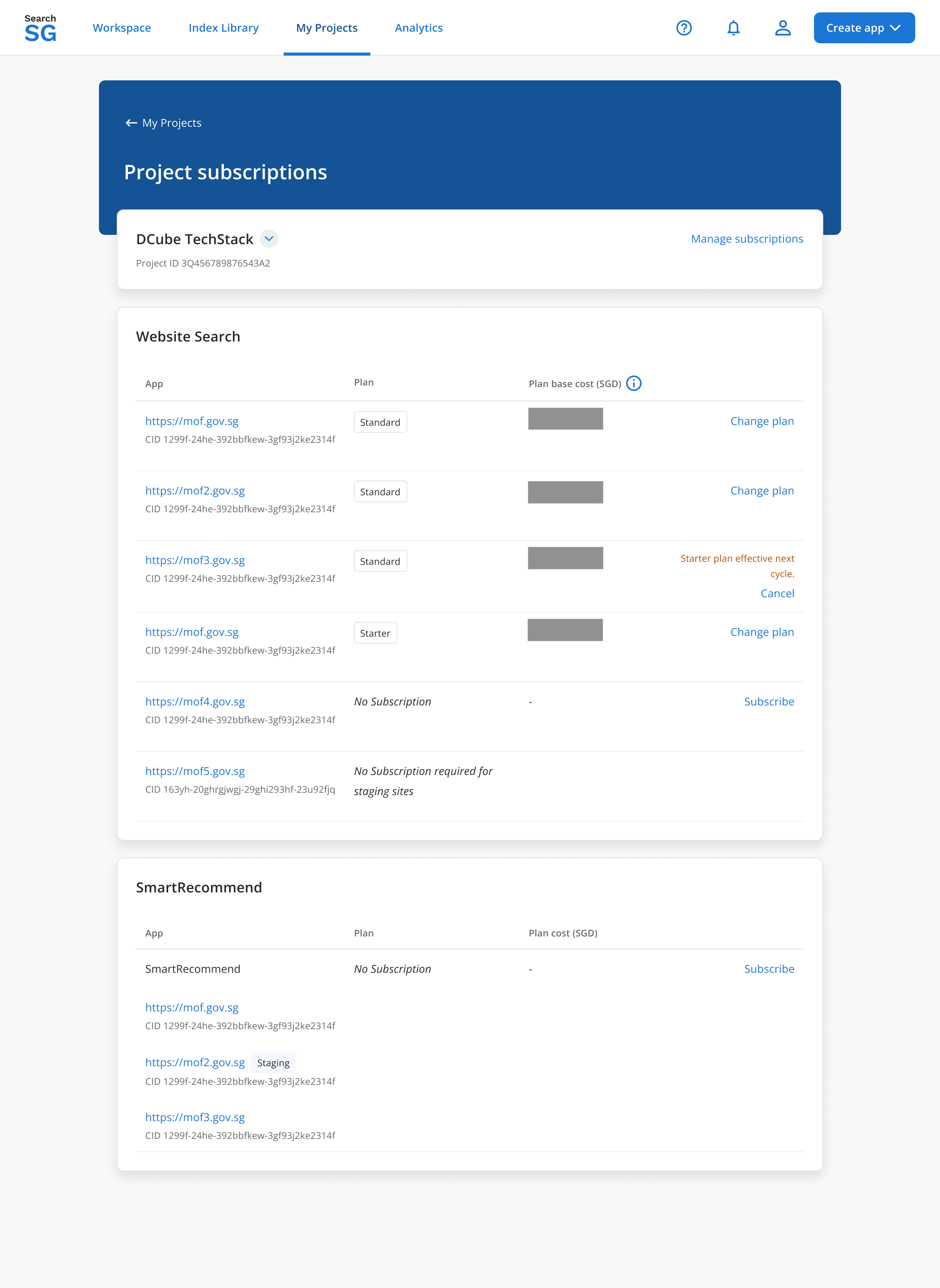The image size is (940, 1288).
Task: Change plan for first https://mof.gov.sg Standard row
Action: 762,421
